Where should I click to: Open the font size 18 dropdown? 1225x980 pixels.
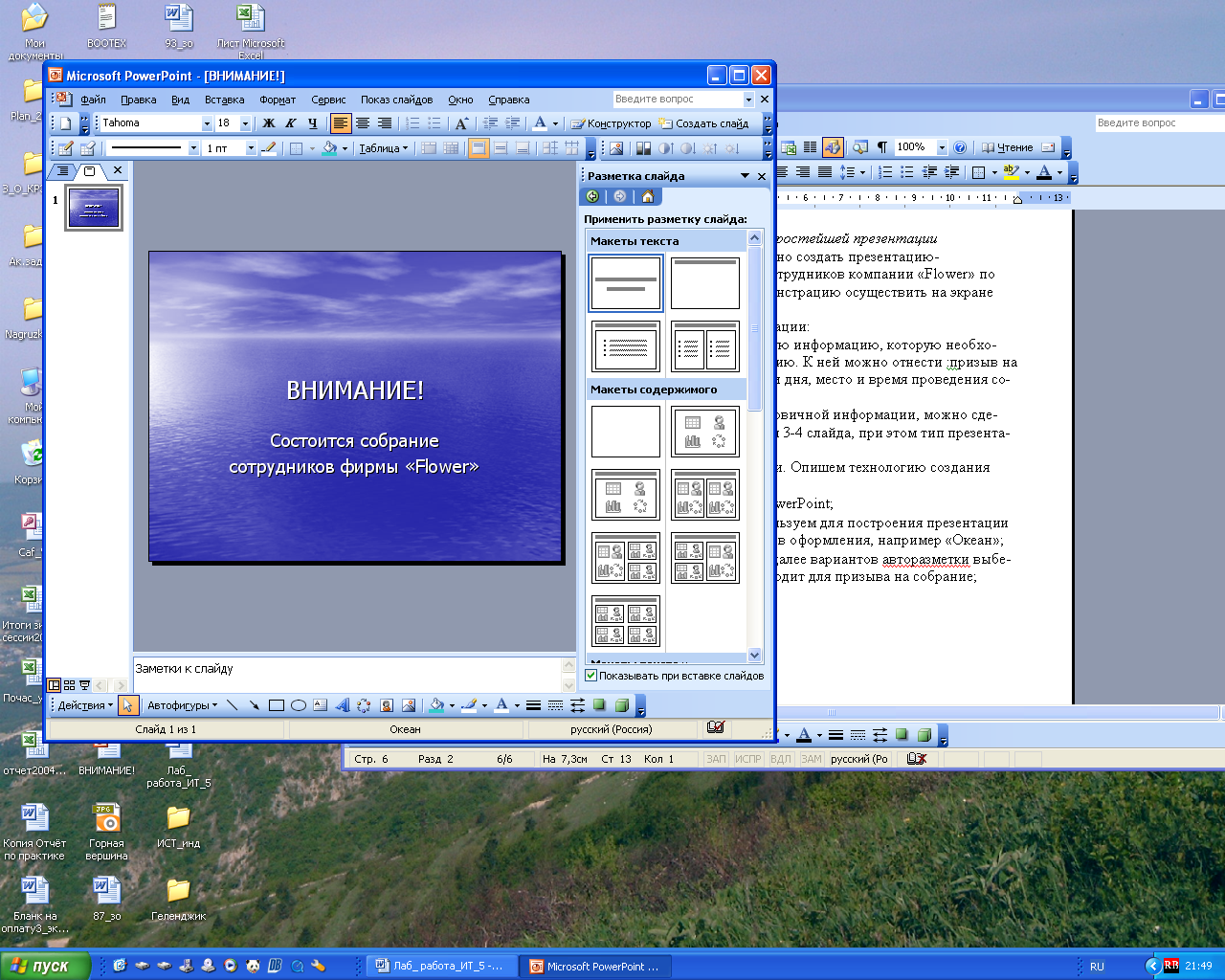click(x=245, y=123)
